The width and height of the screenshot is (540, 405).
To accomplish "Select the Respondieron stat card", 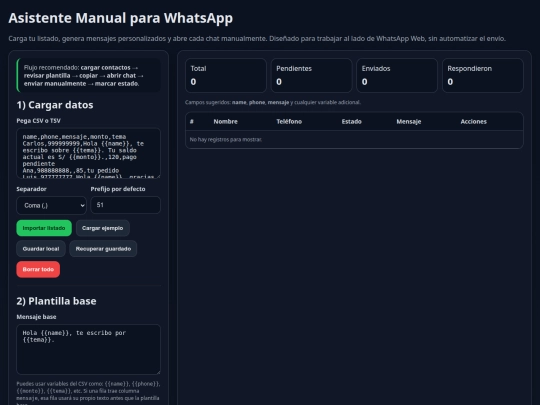I will click(x=482, y=75).
